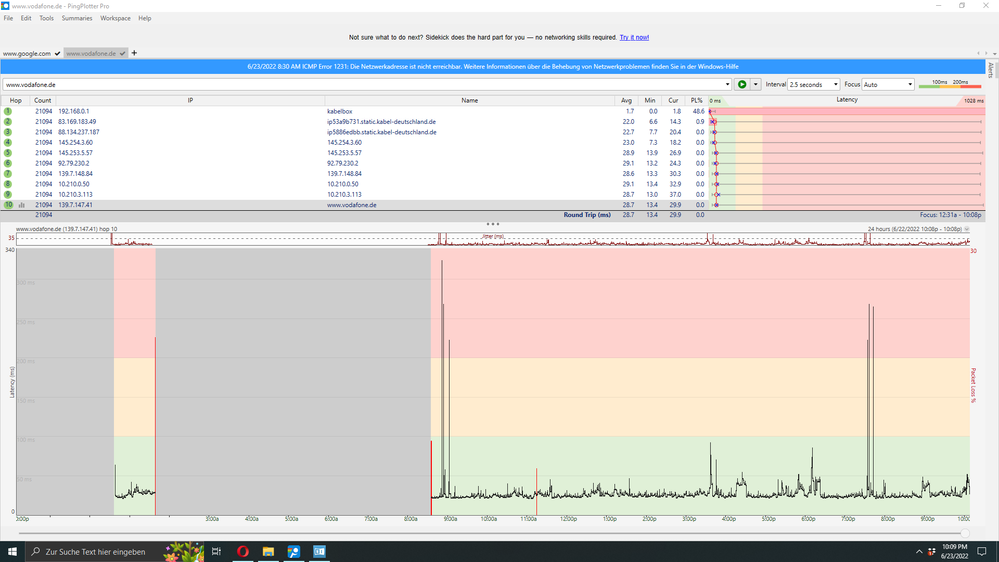Open the Focus dropdown set to Auto
The image size is (999, 562).
click(x=888, y=84)
